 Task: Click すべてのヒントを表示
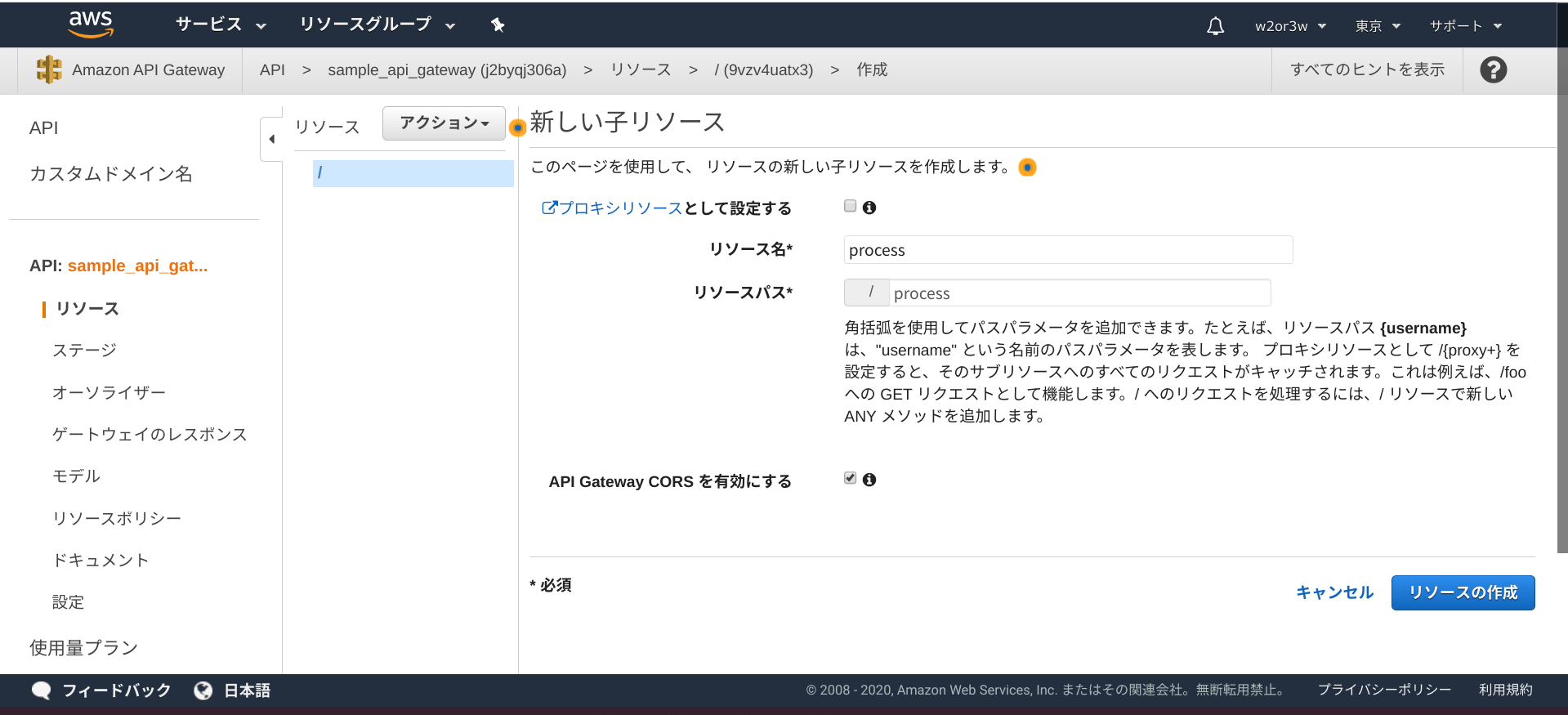pos(1367,70)
